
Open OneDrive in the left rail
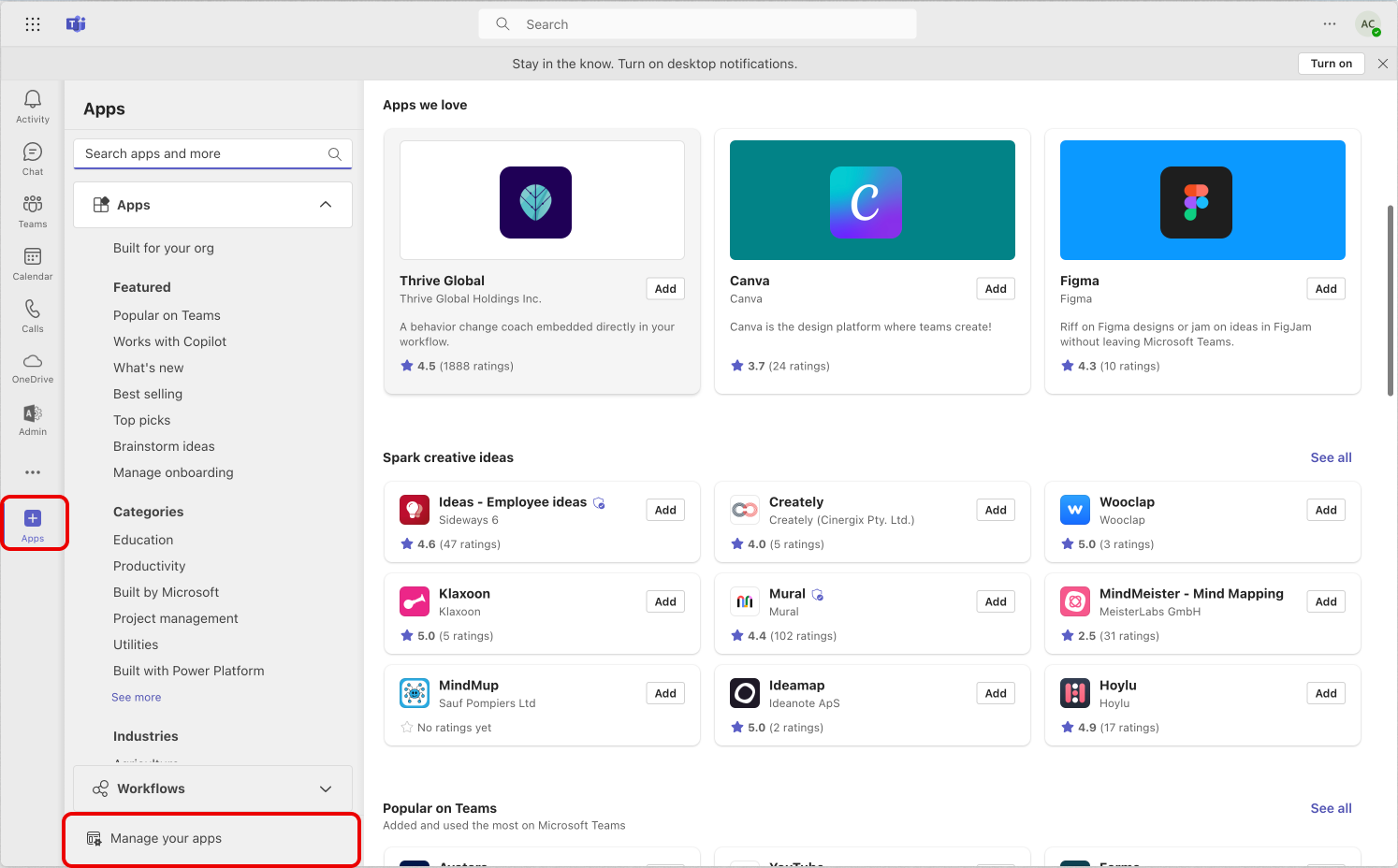pyautogui.click(x=33, y=368)
